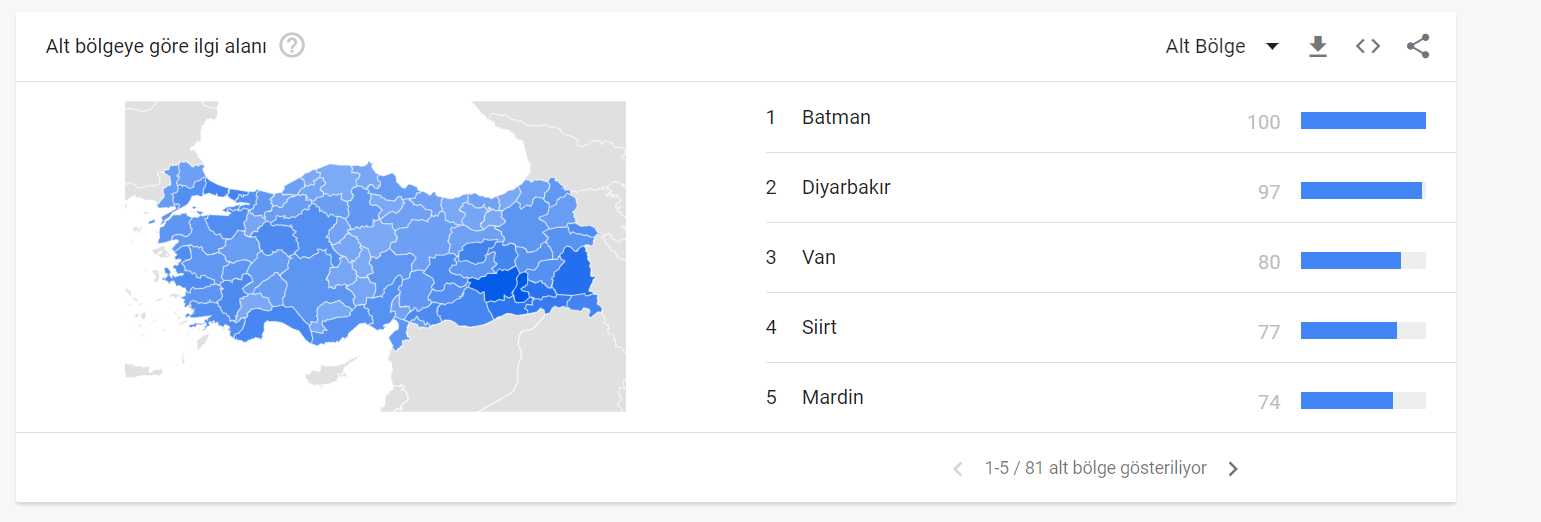Click the Van province on the map

point(574,273)
